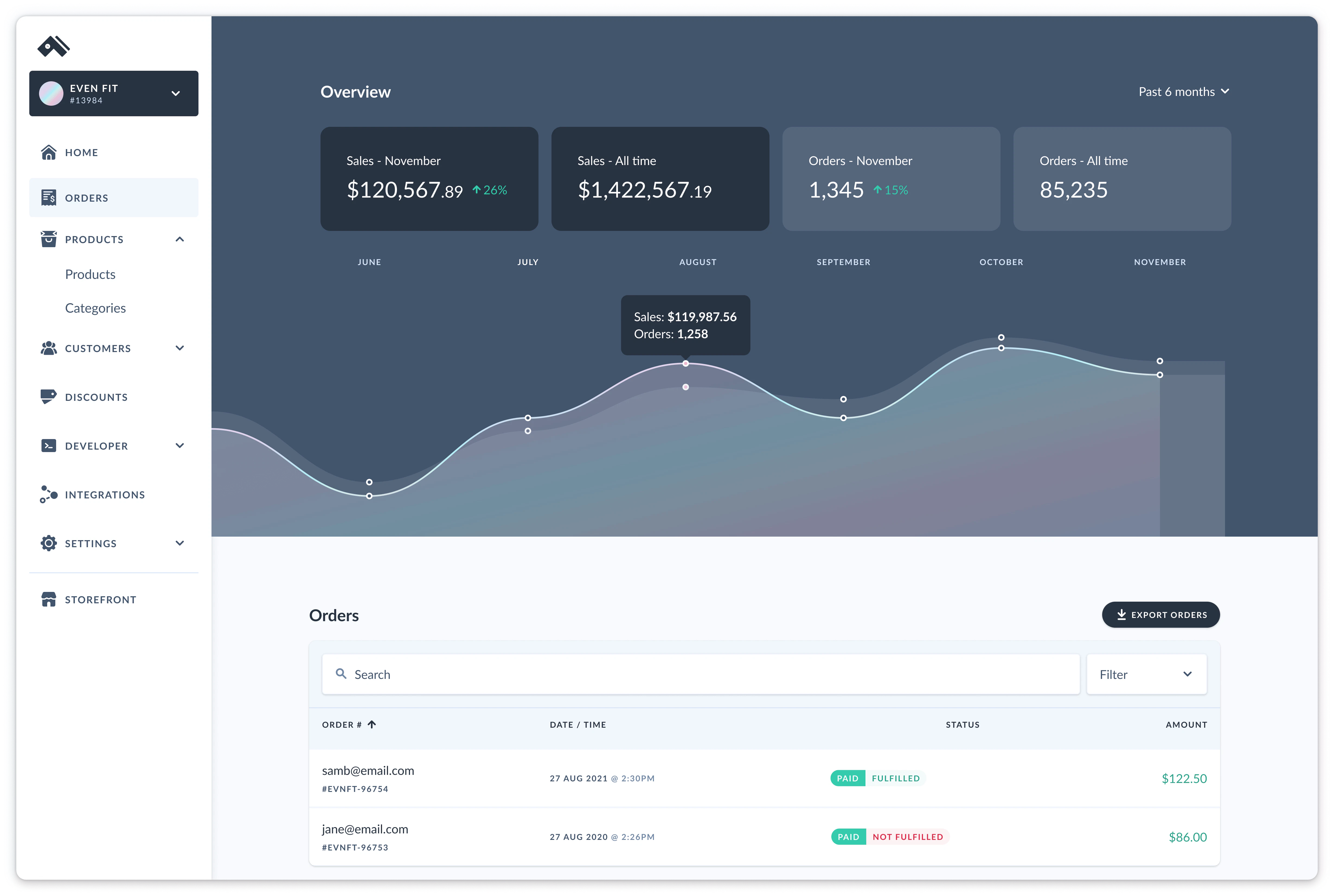Click the Discounts tag icon
The height and width of the screenshot is (896, 1334).
point(49,397)
